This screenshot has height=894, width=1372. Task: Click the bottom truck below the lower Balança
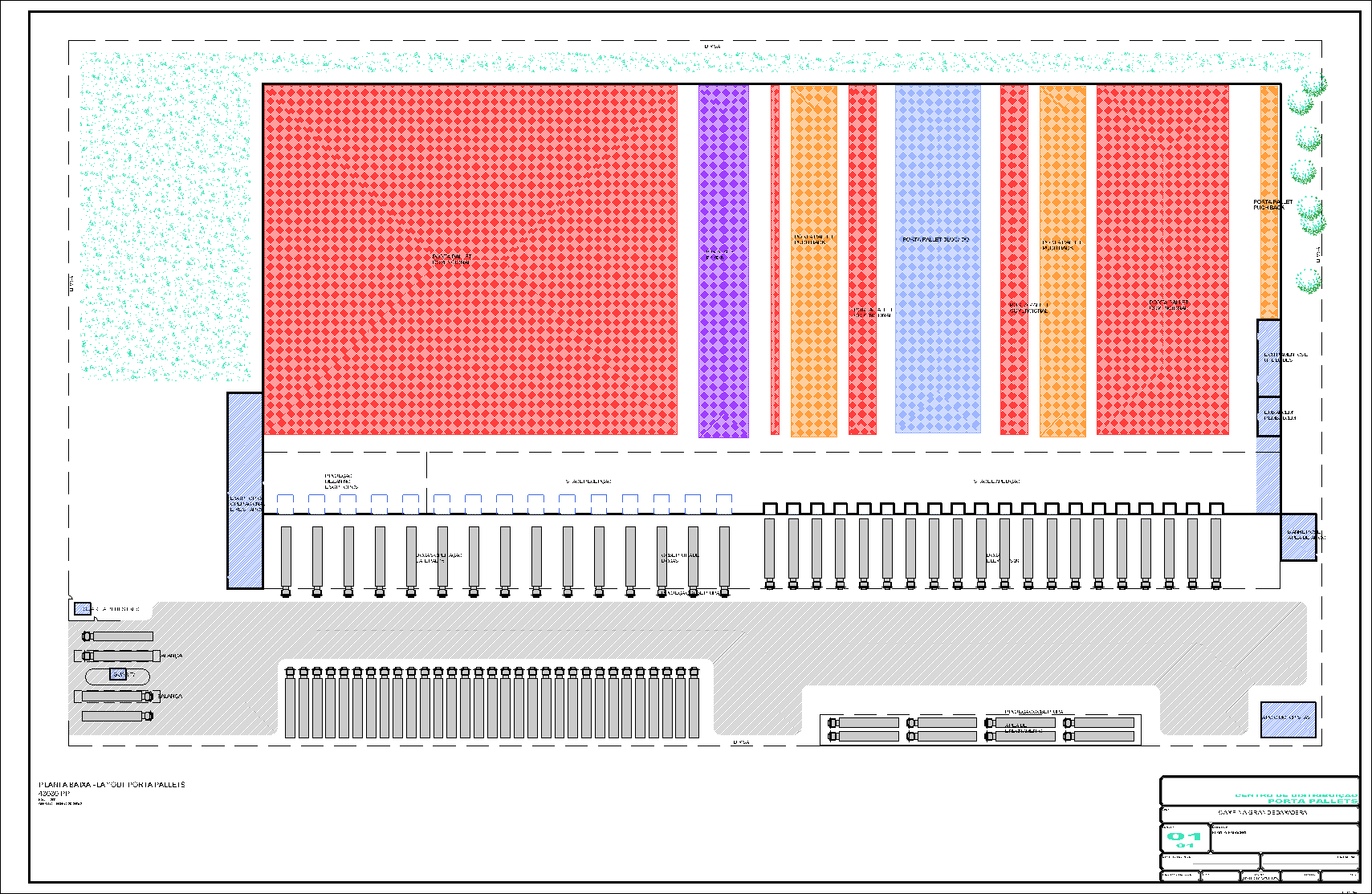[x=117, y=716]
